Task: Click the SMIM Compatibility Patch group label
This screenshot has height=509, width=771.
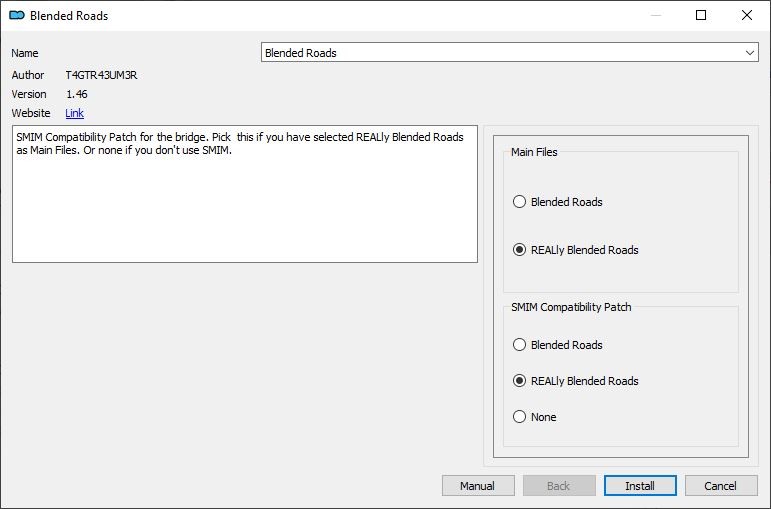Action: [571, 307]
